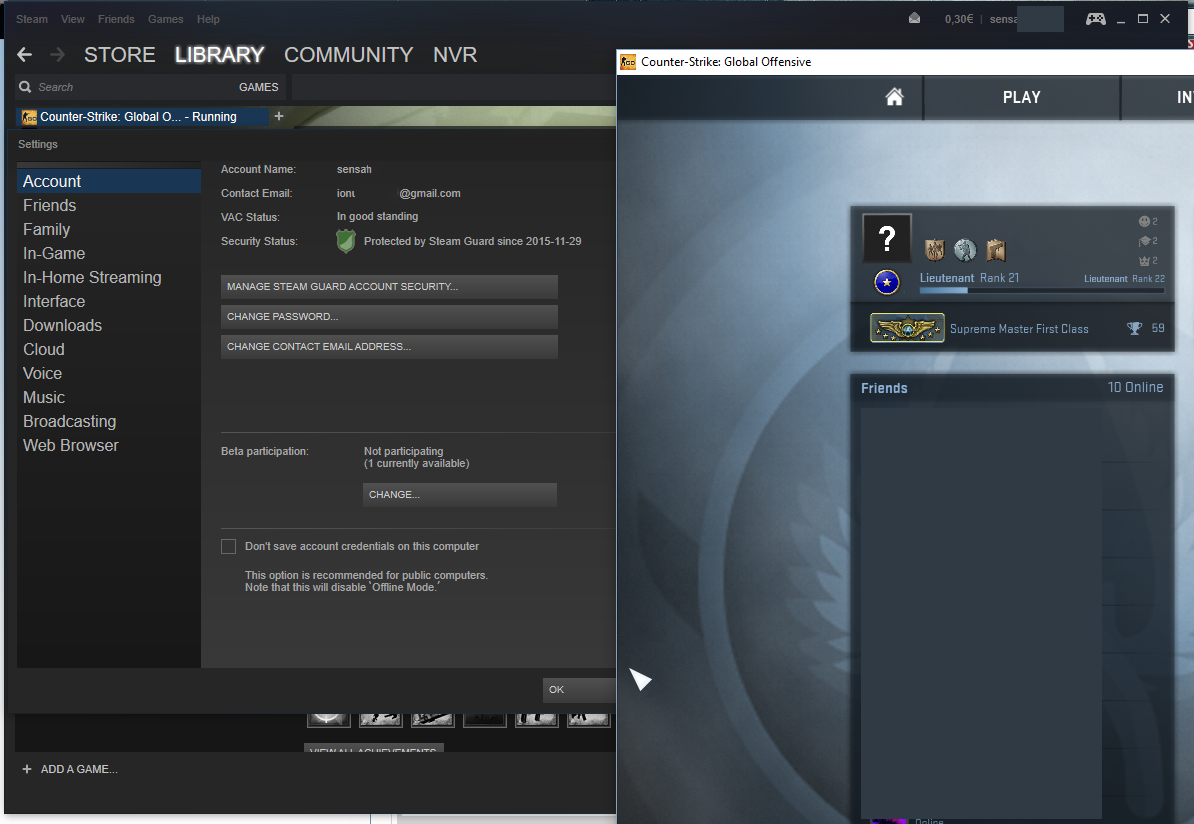Click Manage Steam Guard Account Security button
The height and width of the screenshot is (824, 1194).
pos(389,286)
